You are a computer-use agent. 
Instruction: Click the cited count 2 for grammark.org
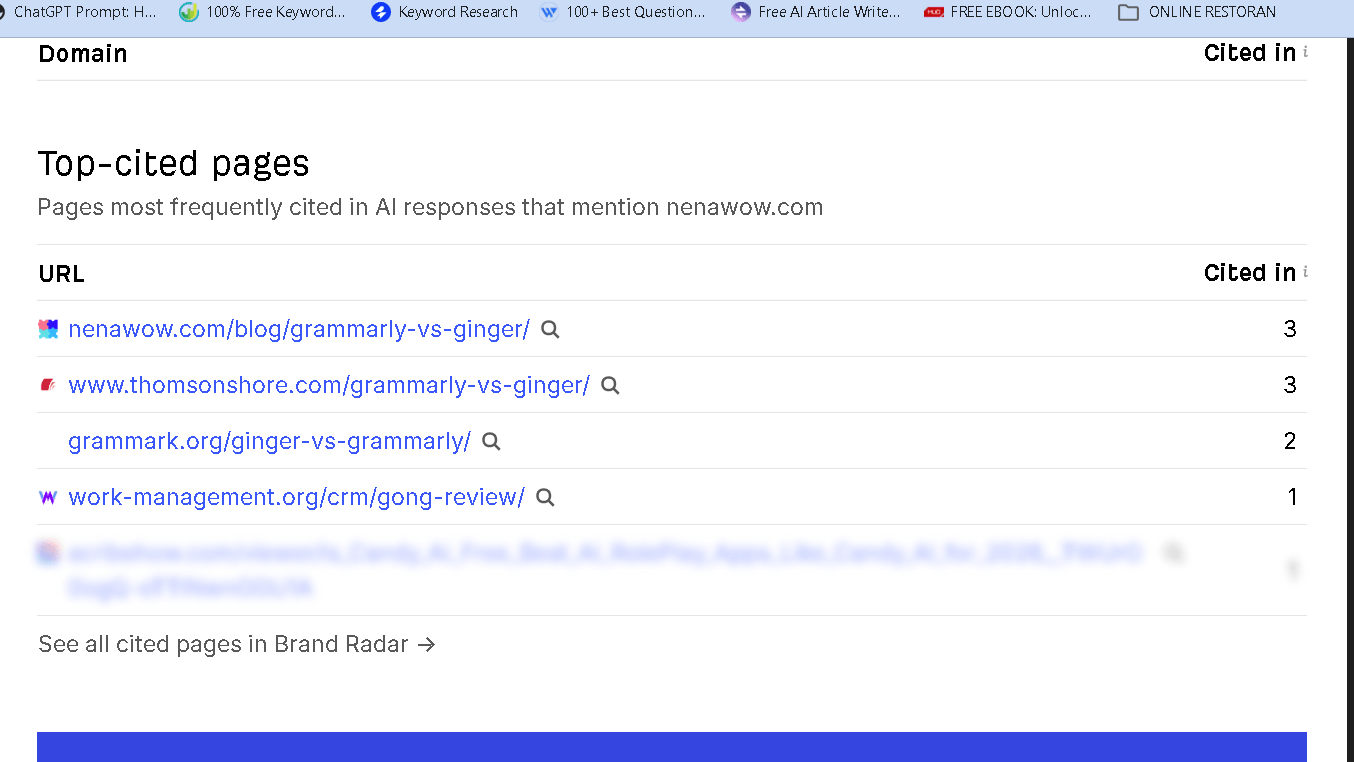(x=1290, y=441)
